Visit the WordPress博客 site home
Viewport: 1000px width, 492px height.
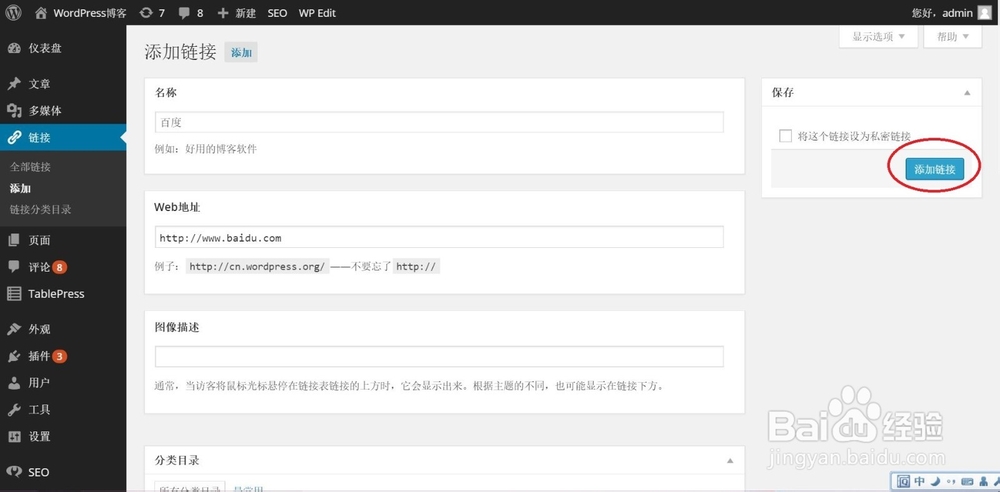(80, 13)
